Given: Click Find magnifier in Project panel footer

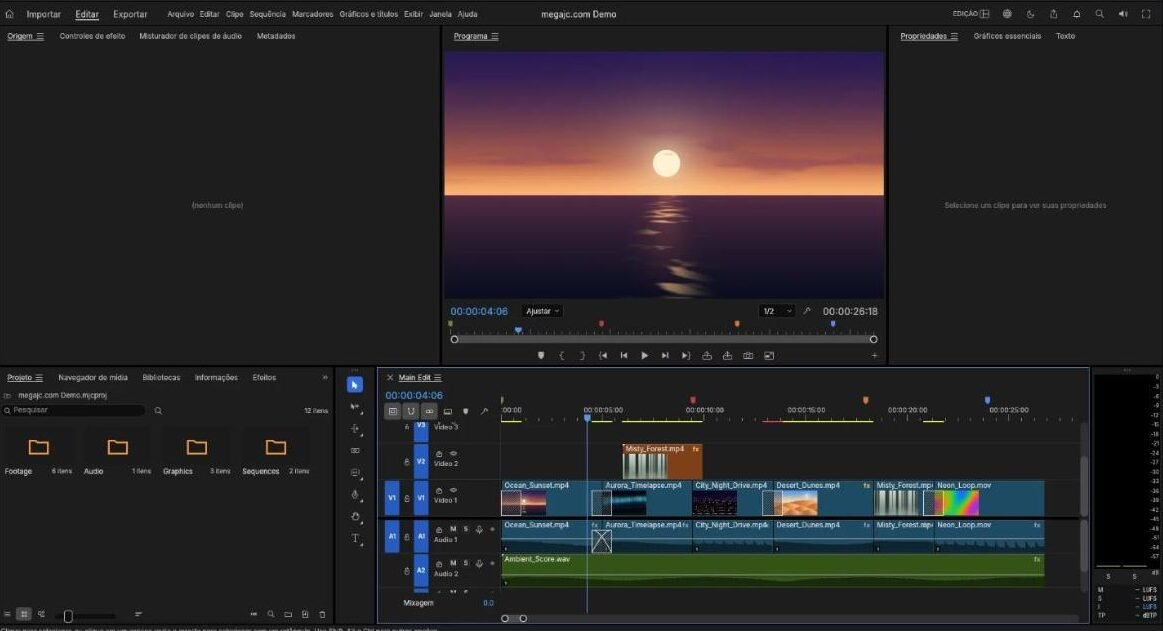Looking at the screenshot, I should (x=271, y=615).
